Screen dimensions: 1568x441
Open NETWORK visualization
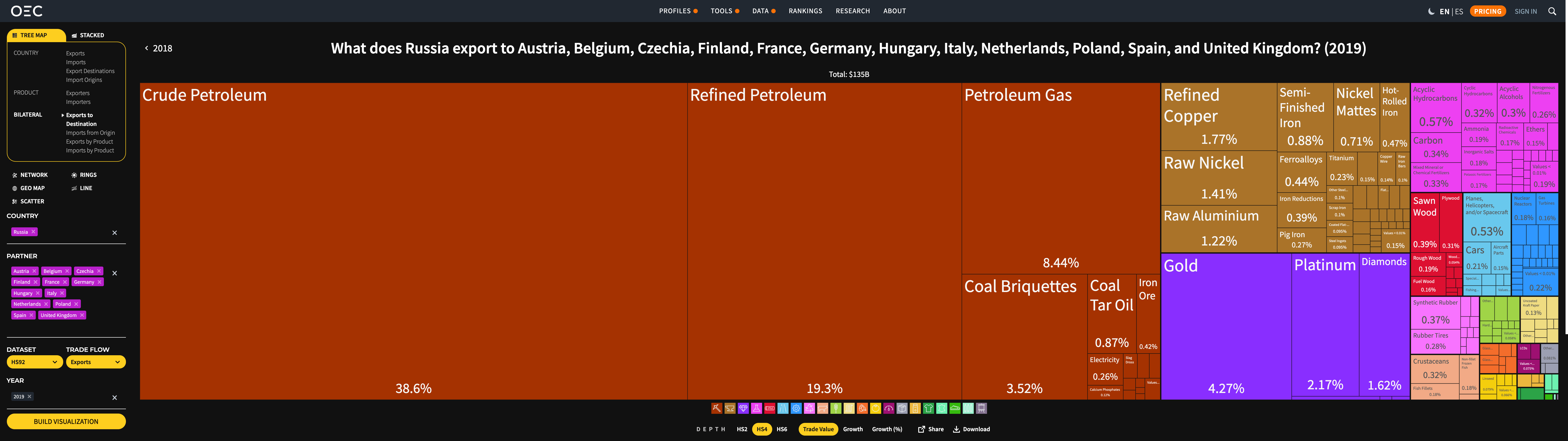click(30, 175)
